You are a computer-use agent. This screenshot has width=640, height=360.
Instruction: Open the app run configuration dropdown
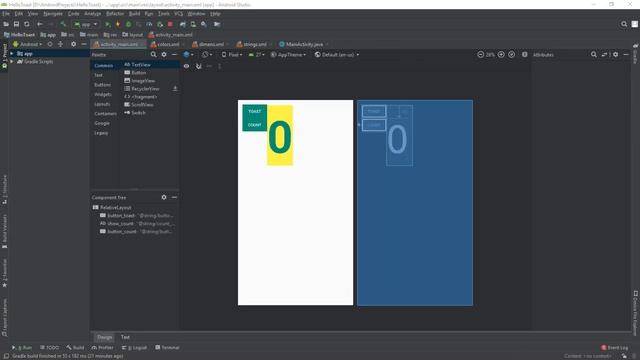pyautogui.click(x=86, y=24)
